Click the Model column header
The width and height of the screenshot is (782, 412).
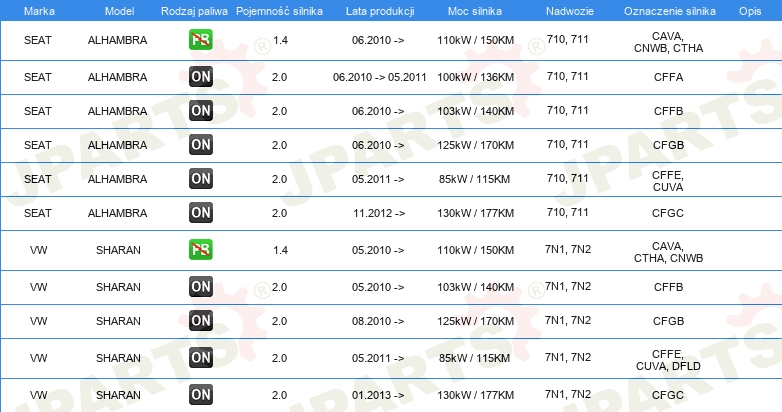(119, 11)
